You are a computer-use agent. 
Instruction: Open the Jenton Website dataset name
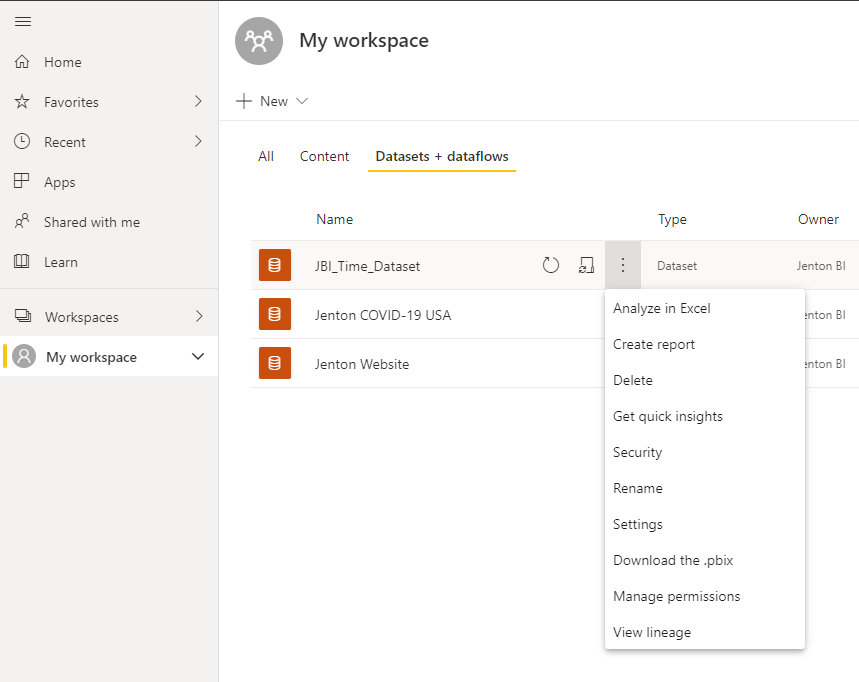(x=362, y=364)
